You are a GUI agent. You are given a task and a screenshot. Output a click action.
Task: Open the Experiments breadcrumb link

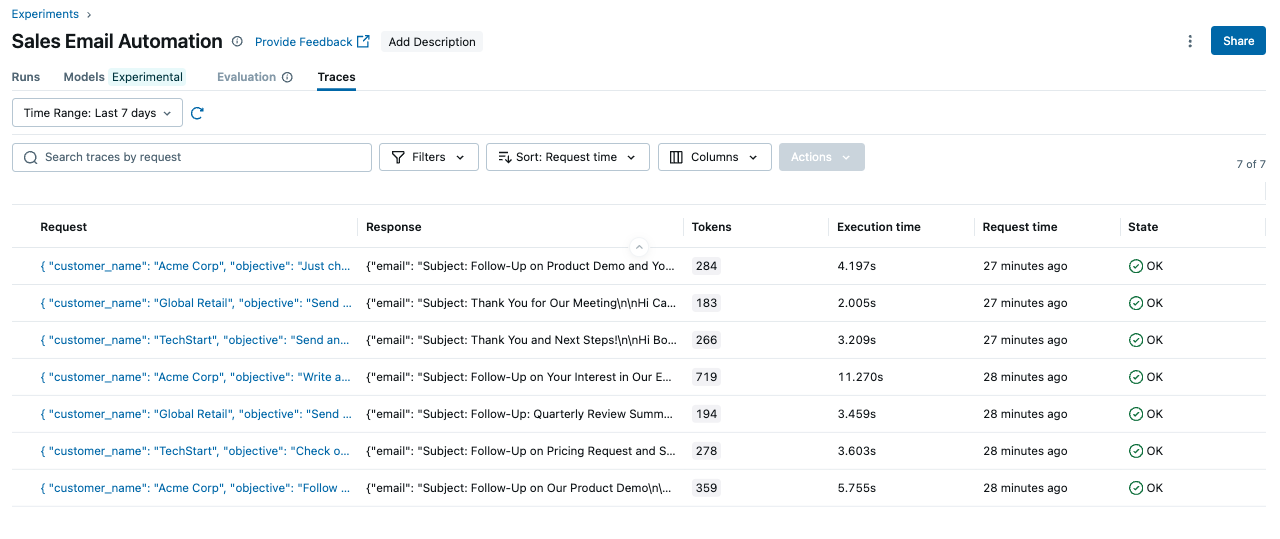pyautogui.click(x=45, y=14)
